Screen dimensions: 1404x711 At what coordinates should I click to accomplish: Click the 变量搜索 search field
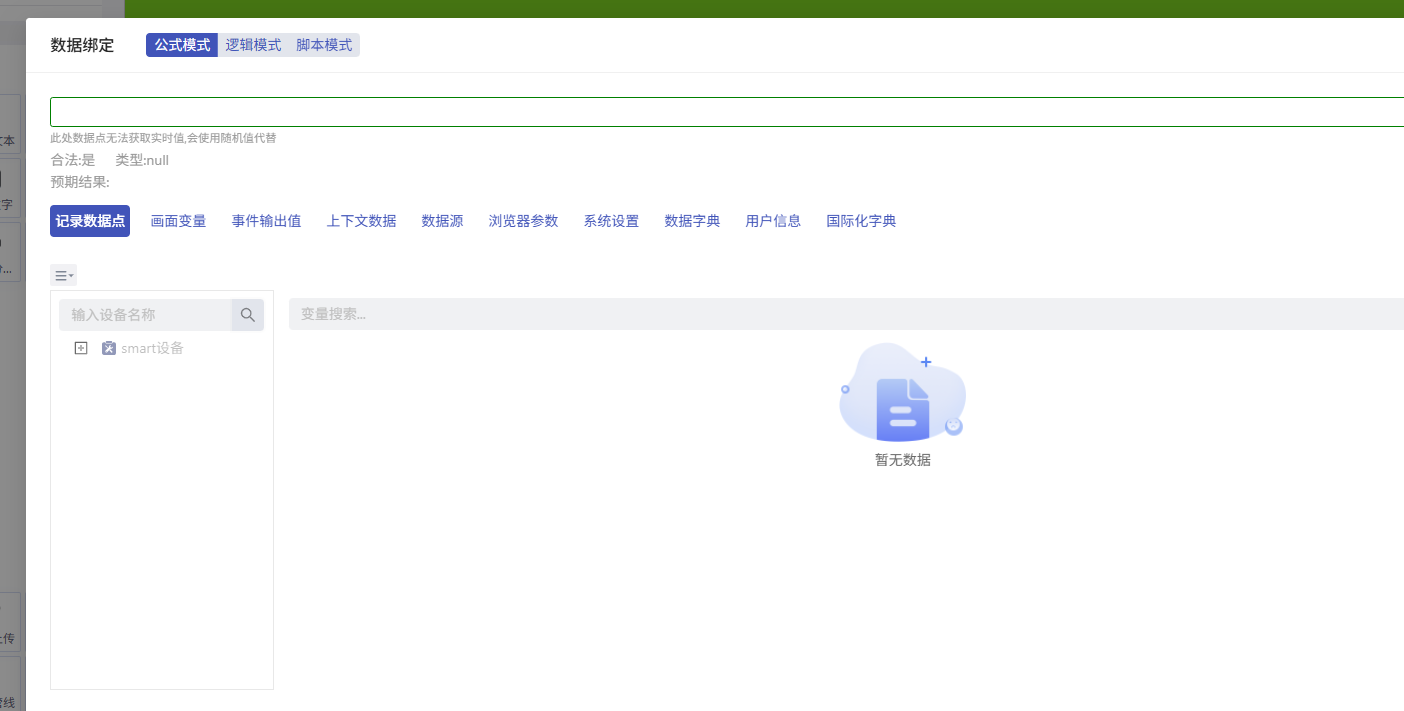(x=846, y=314)
